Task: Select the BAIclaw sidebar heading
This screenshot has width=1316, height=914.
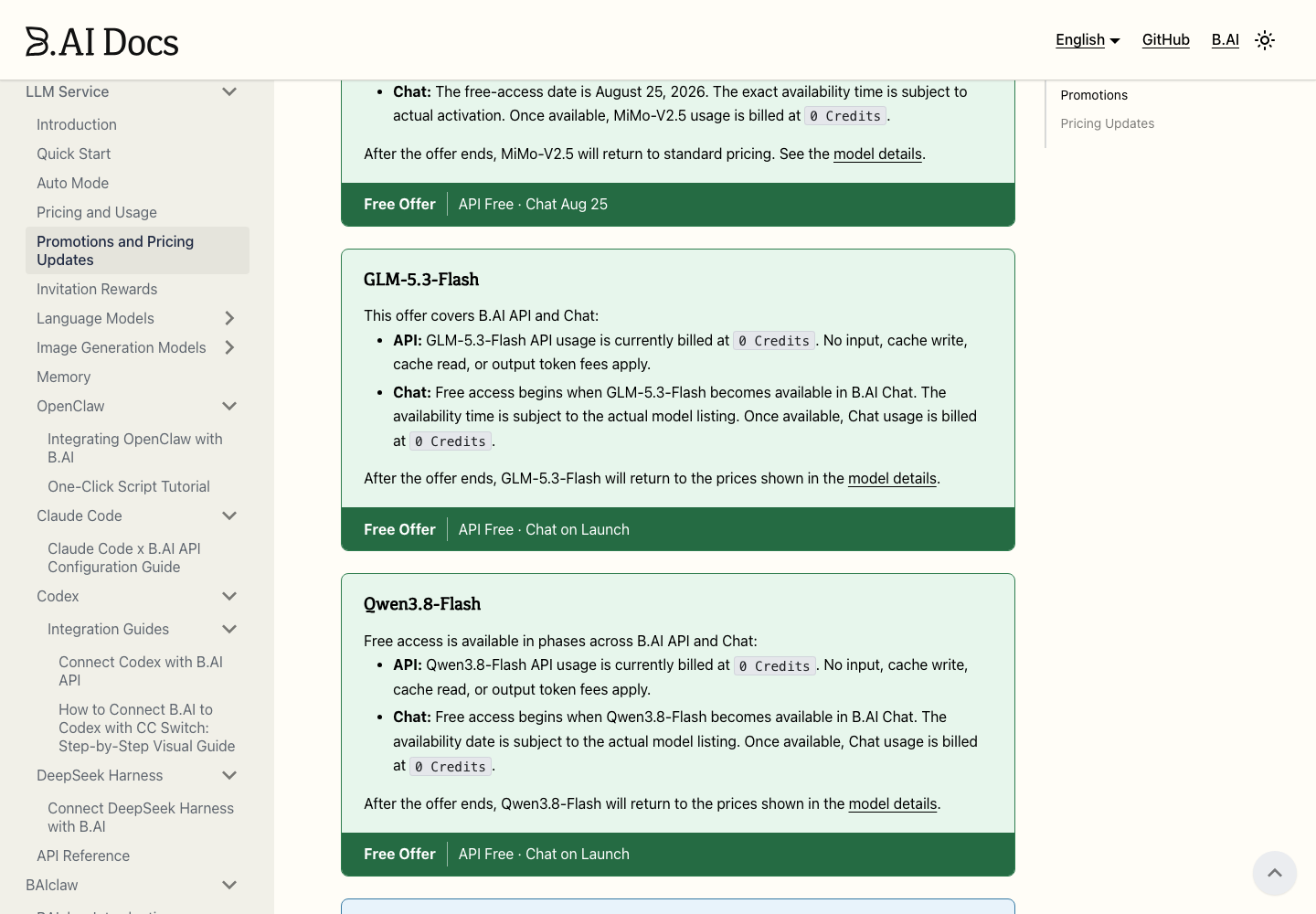Action: (52, 885)
